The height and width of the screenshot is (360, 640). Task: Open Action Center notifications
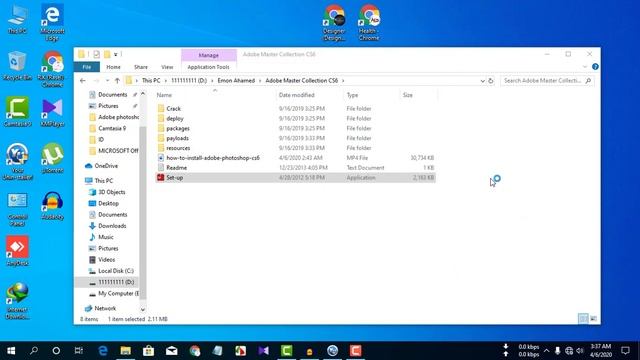click(x=625, y=351)
